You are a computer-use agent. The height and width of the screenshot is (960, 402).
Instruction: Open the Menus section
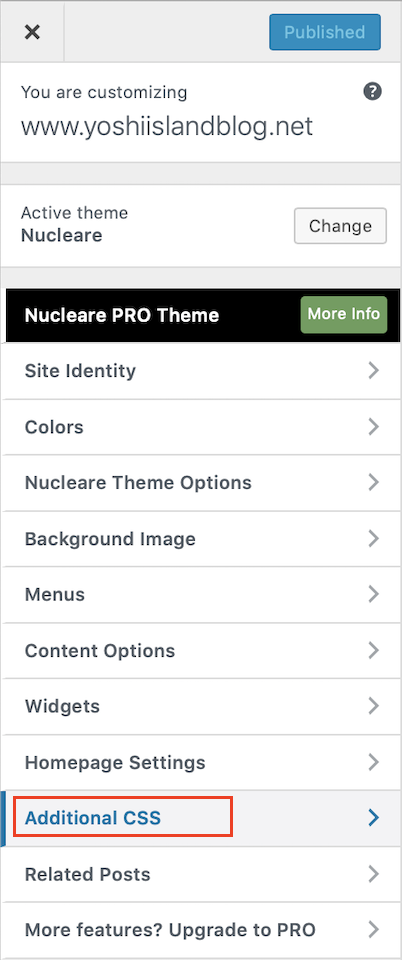coord(201,594)
